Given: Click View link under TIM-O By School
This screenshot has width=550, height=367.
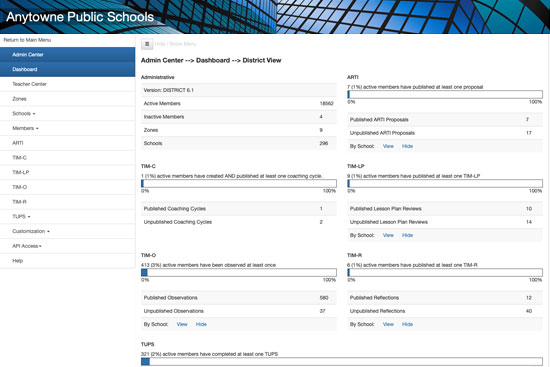Looking at the screenshot, I should pos(182,324).
